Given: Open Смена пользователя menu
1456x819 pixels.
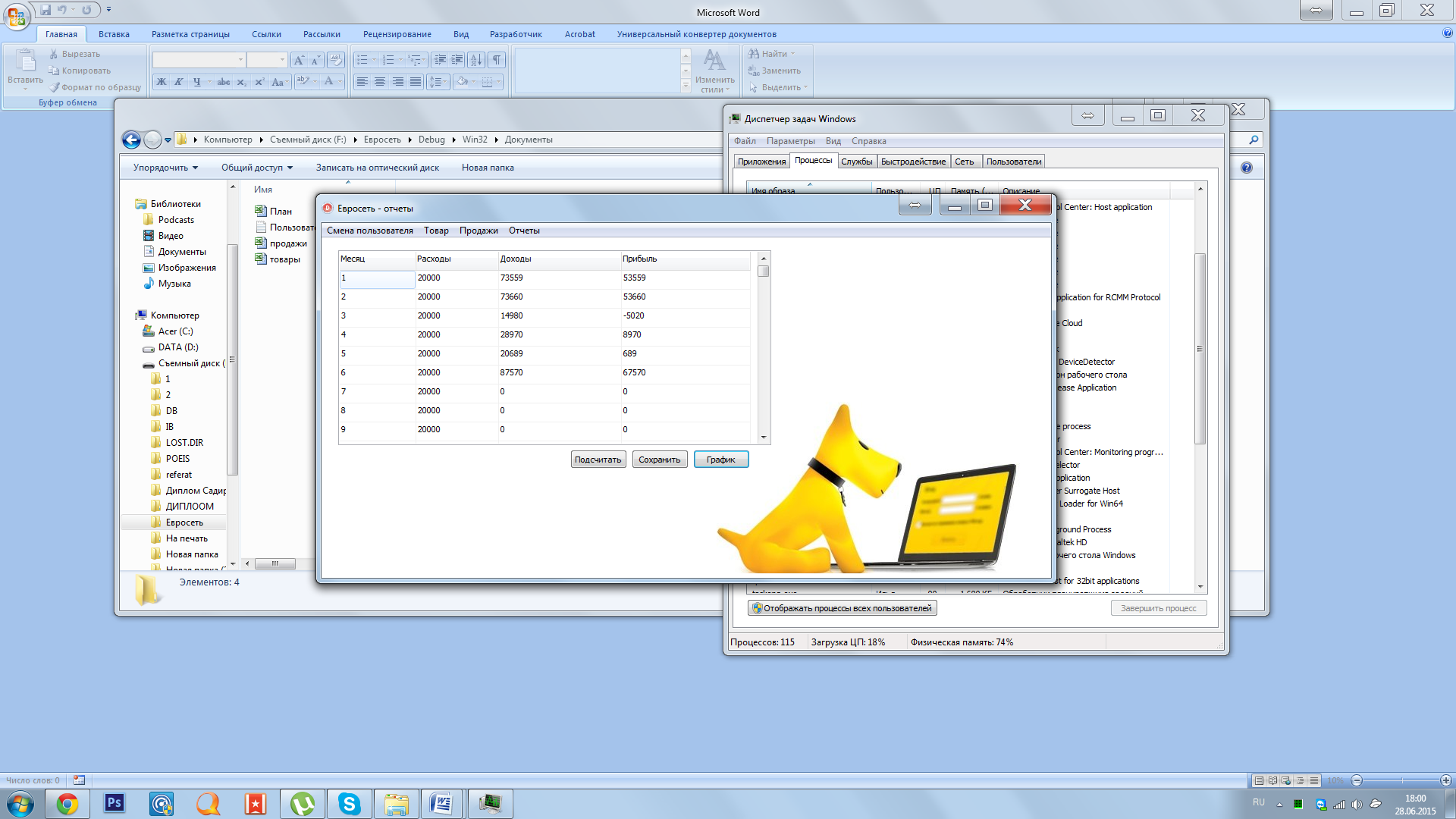Looking at the screenshot, I should point(369,231).
